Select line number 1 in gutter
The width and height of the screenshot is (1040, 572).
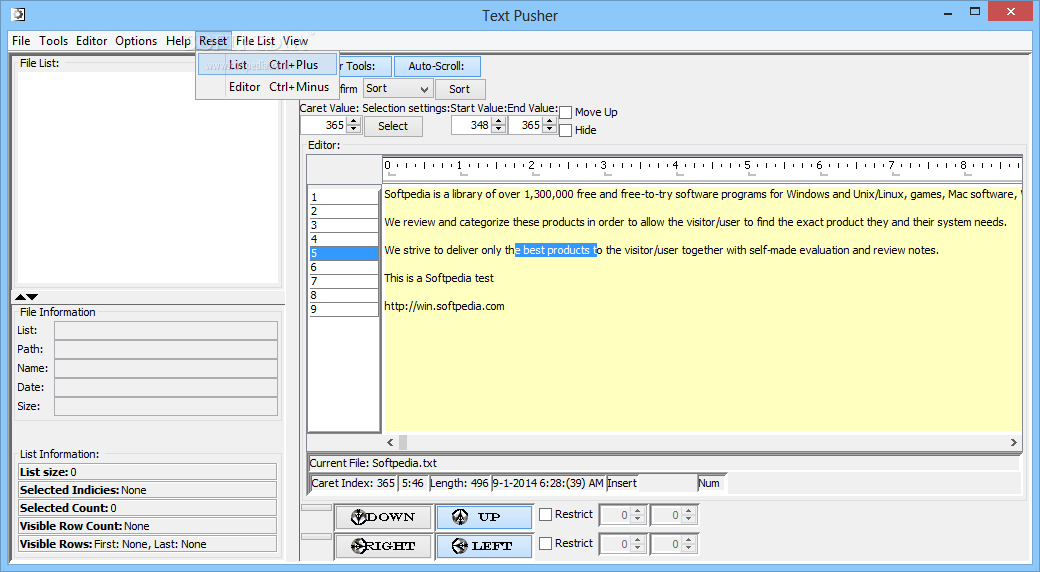[x=344, y=197]
